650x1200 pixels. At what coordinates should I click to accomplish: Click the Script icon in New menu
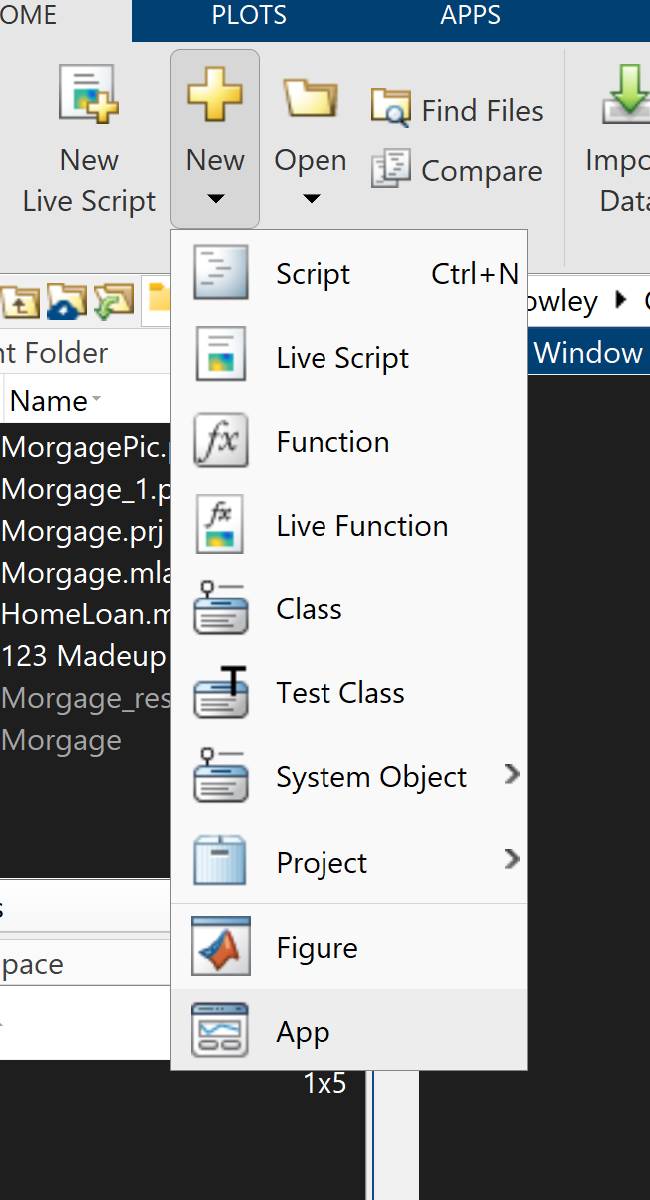click(221, 273)
